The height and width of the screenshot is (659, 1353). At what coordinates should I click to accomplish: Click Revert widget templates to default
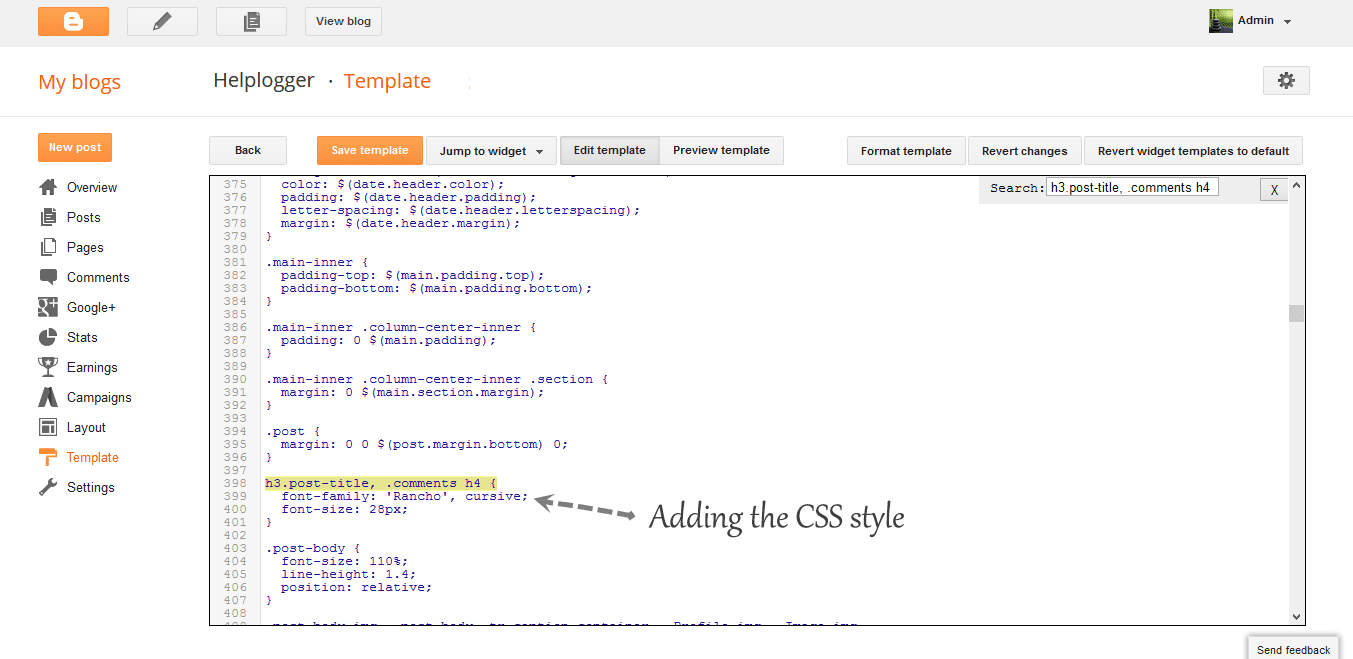[1193, 151]
